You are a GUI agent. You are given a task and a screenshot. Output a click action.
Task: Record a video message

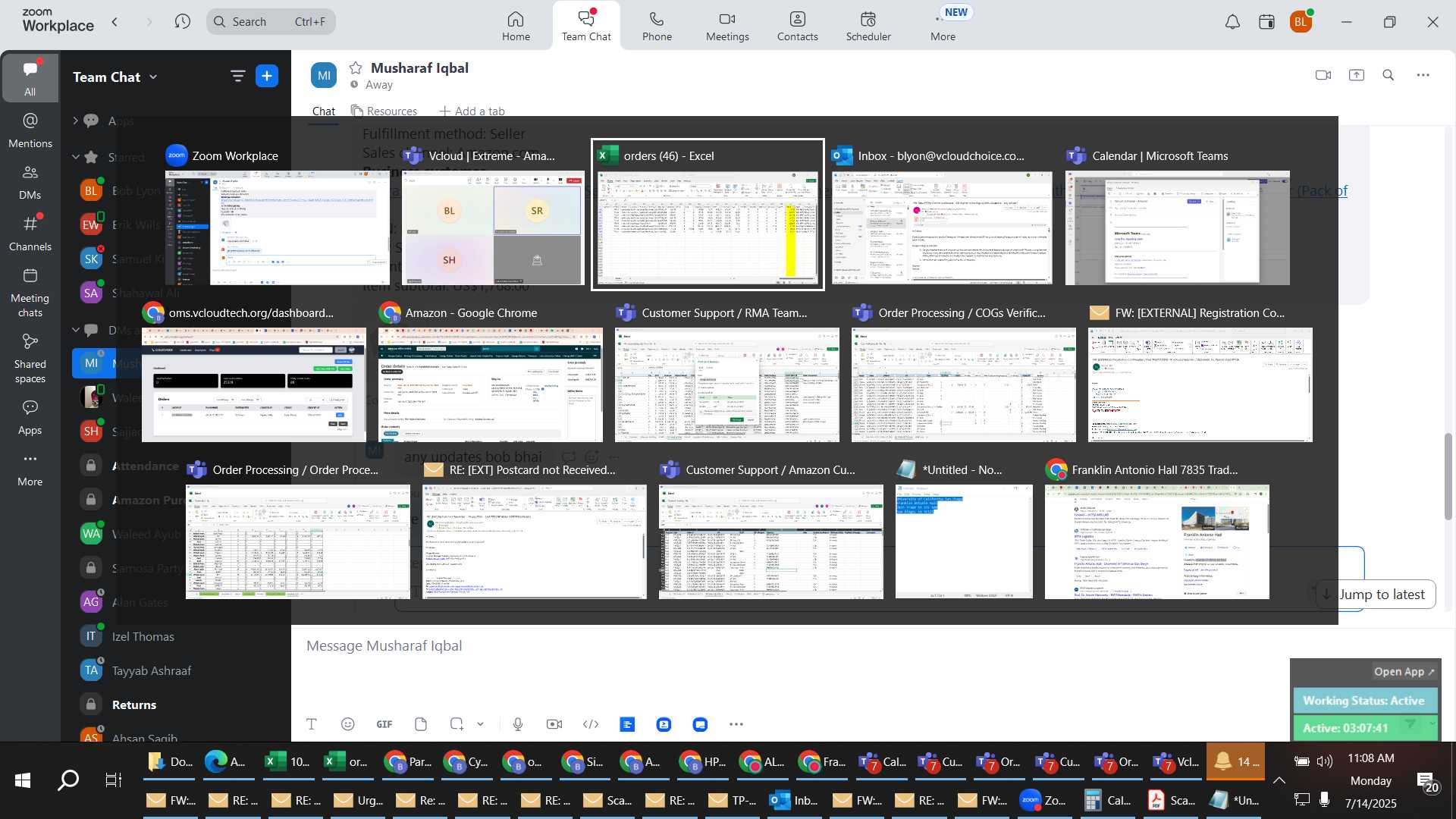pyautogui.click(x=554, y=724)
